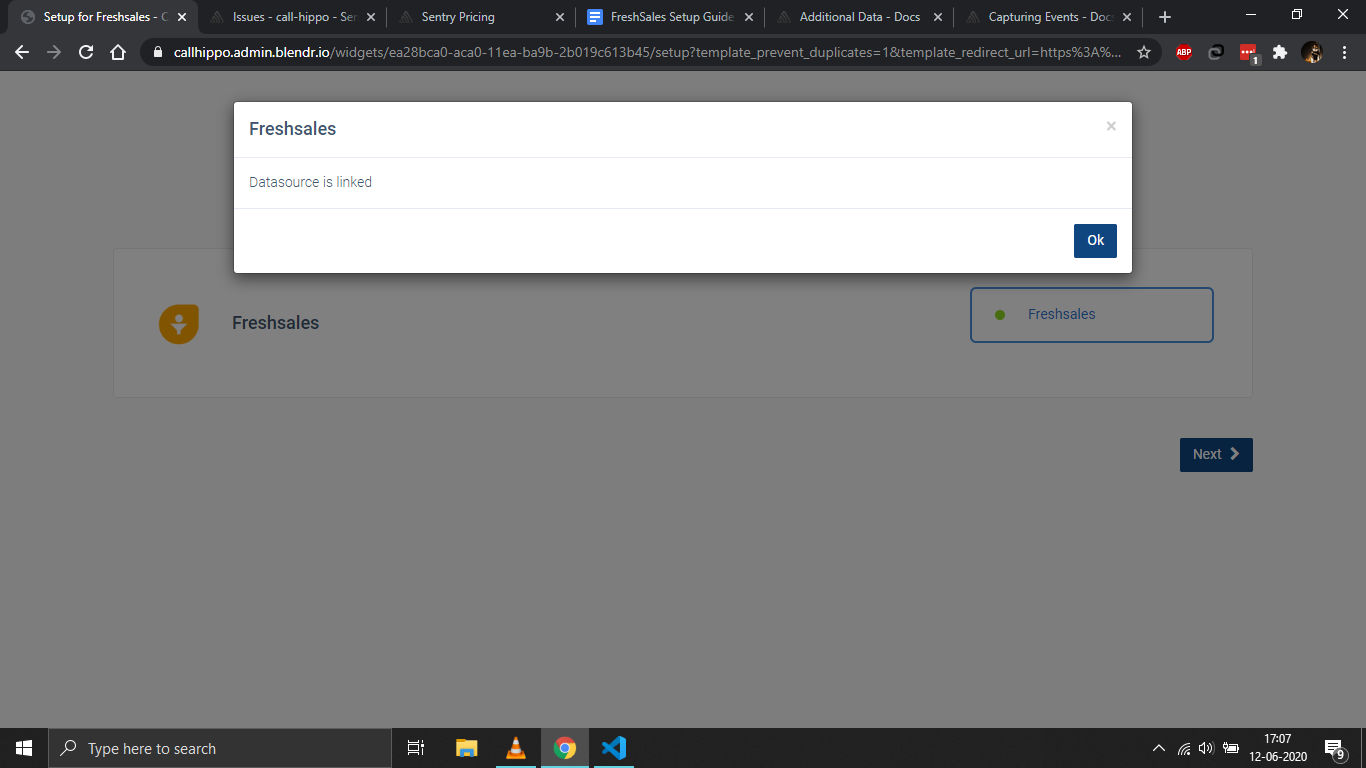Open the Adblock Plus extension
The height and width of the screenshot is (768, 1366).
click(x=1184, y=53)
